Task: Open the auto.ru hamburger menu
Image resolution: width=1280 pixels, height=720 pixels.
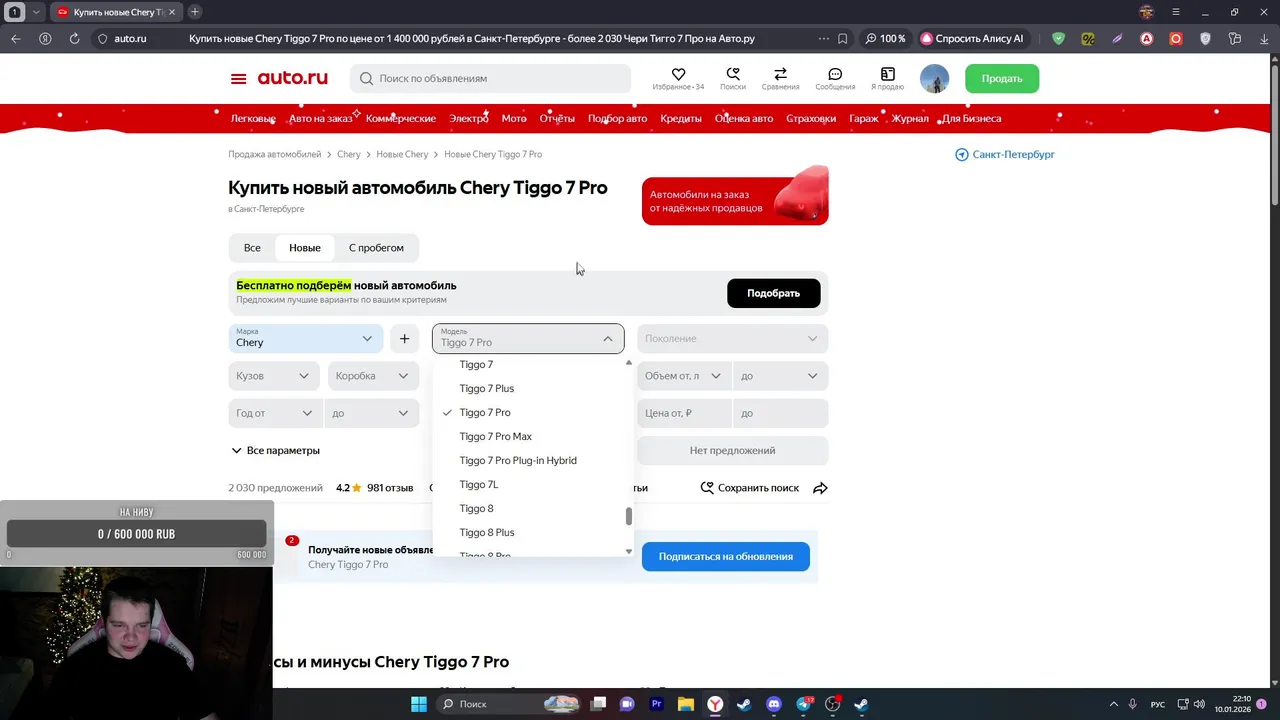Action: tap(238, 79)
